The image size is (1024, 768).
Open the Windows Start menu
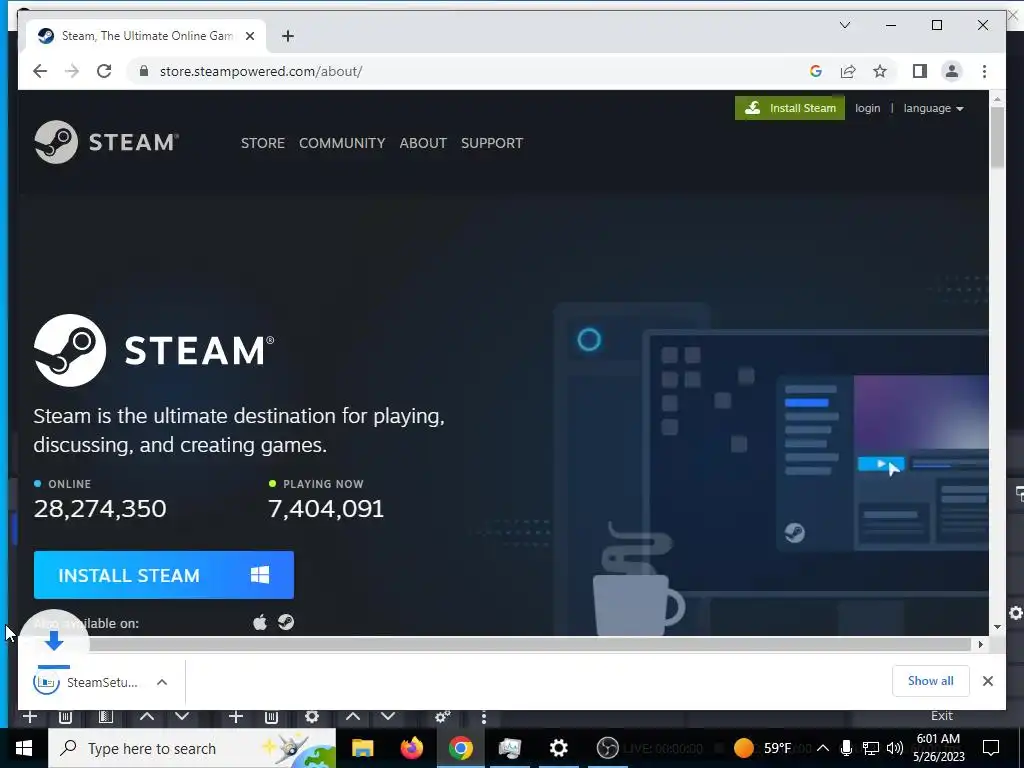(24, 748)
